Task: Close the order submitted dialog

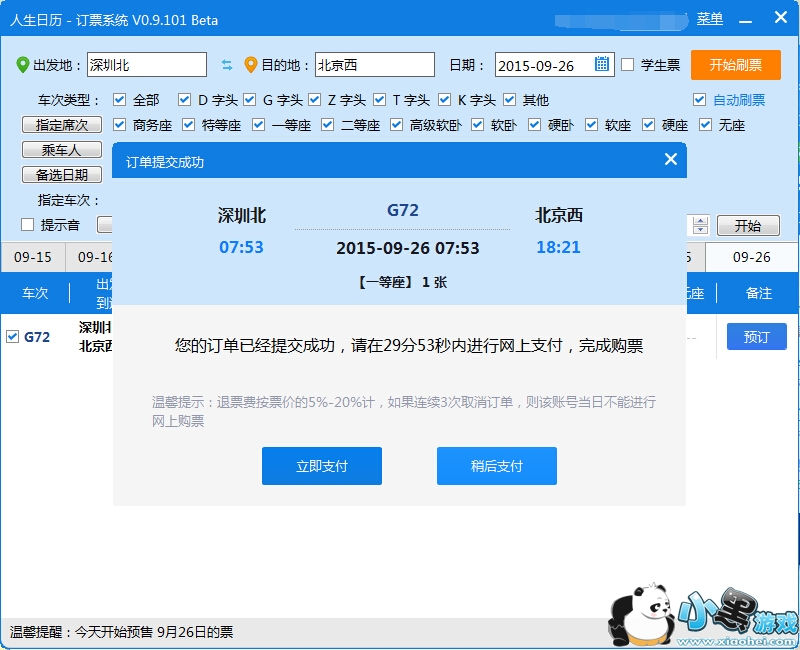Action: coord(671,160)
